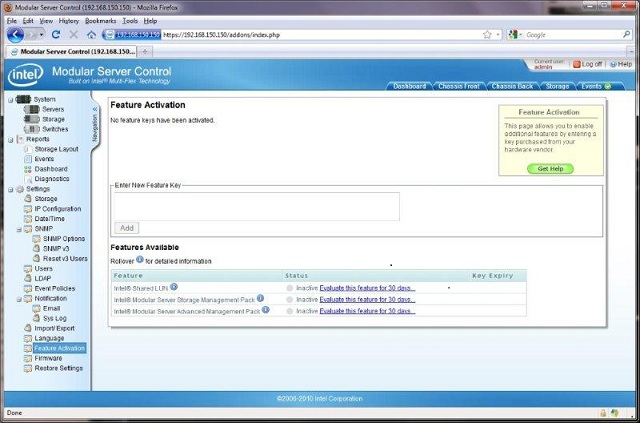The width and height of the screenshot is (640, 423).
Task: Click the Restore Settings folder icon
Action: [x=28, y=368]
